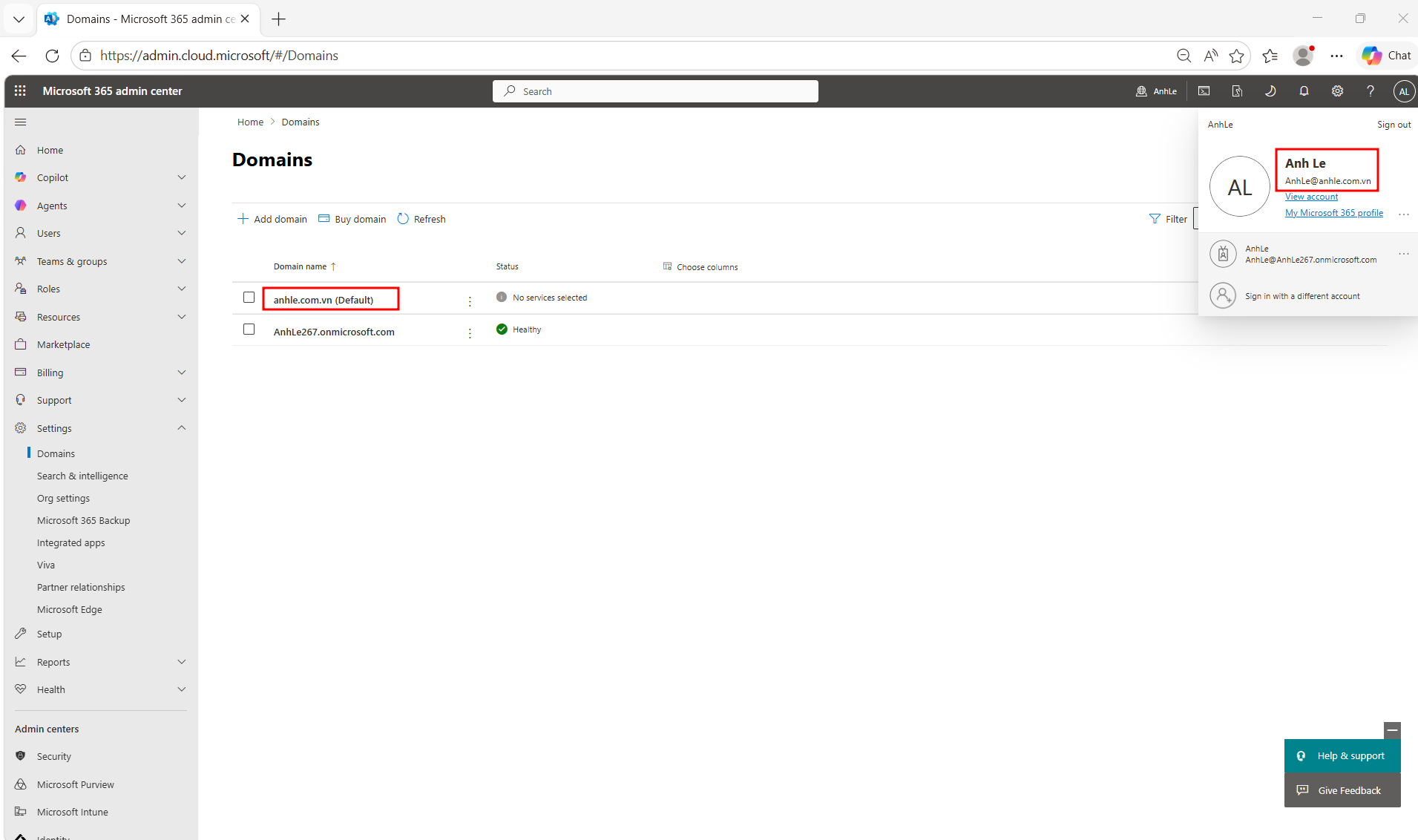Click the browser address bar URL
Viewport: 1418px width, 840px height.
(x=219, y=56)
